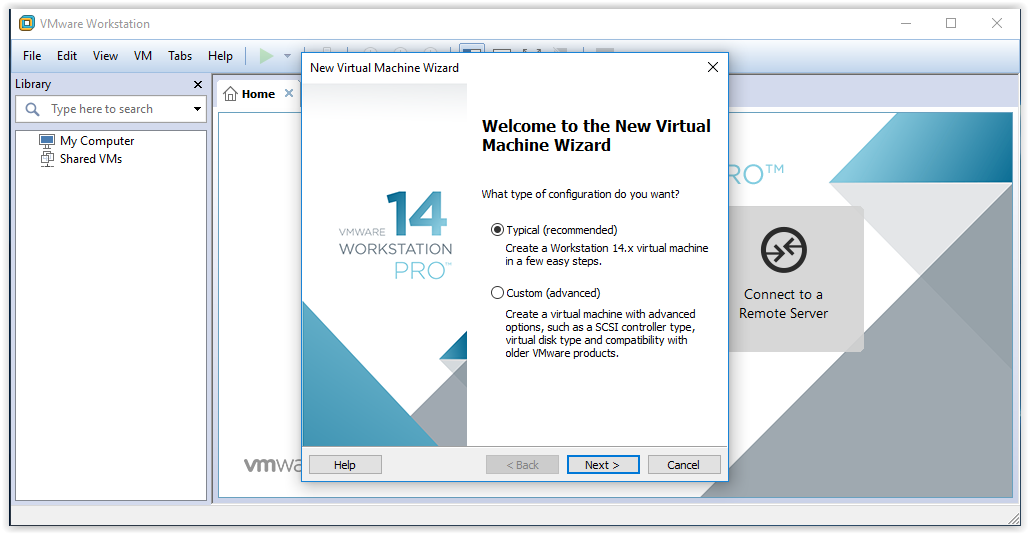
Task: Open the View menu
Action: pyautogui.click(x=105, y=56)
